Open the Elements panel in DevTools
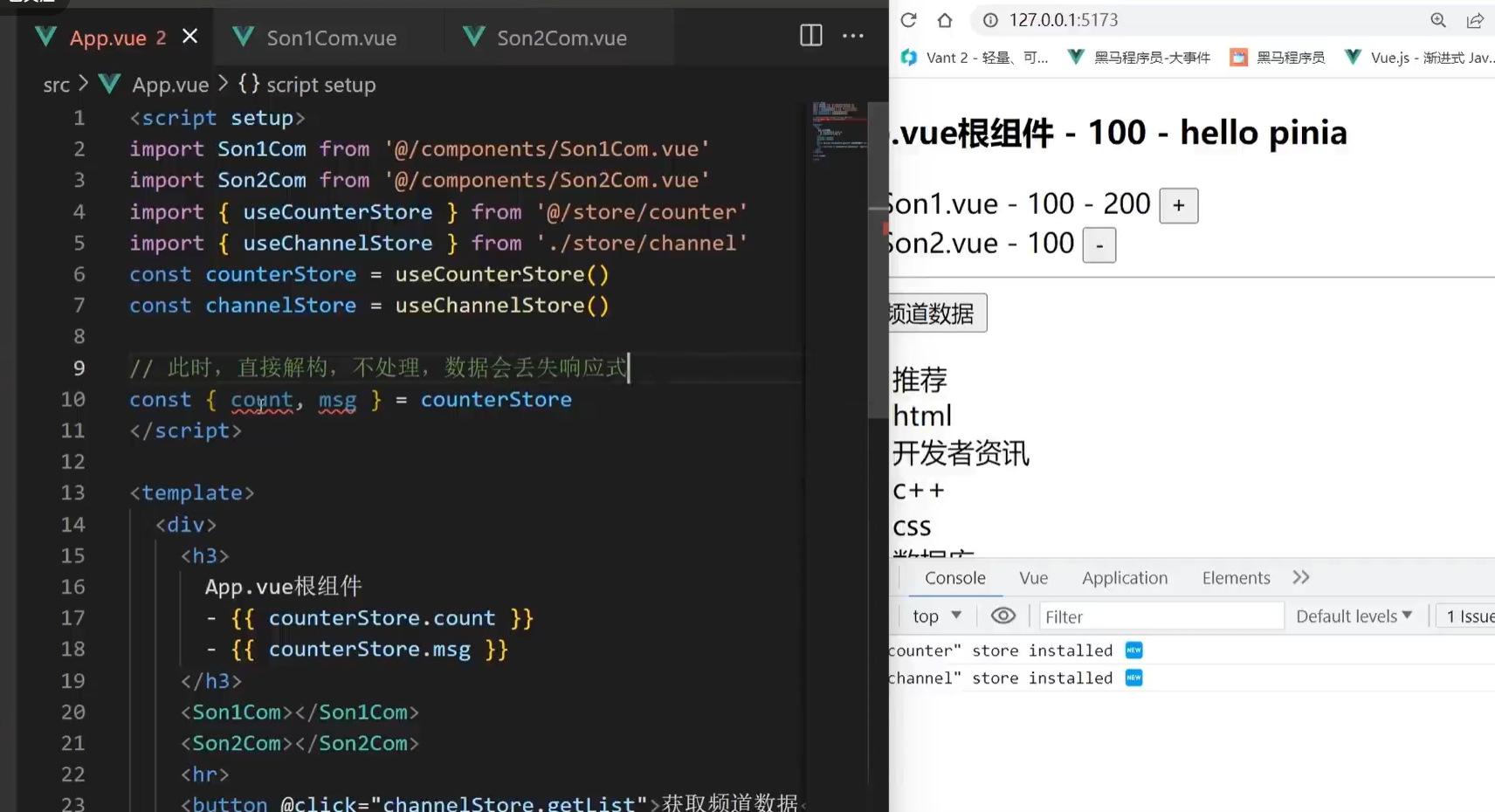Image resolution: width=1495 pixels, height=812 pixels. [1235, 577]
